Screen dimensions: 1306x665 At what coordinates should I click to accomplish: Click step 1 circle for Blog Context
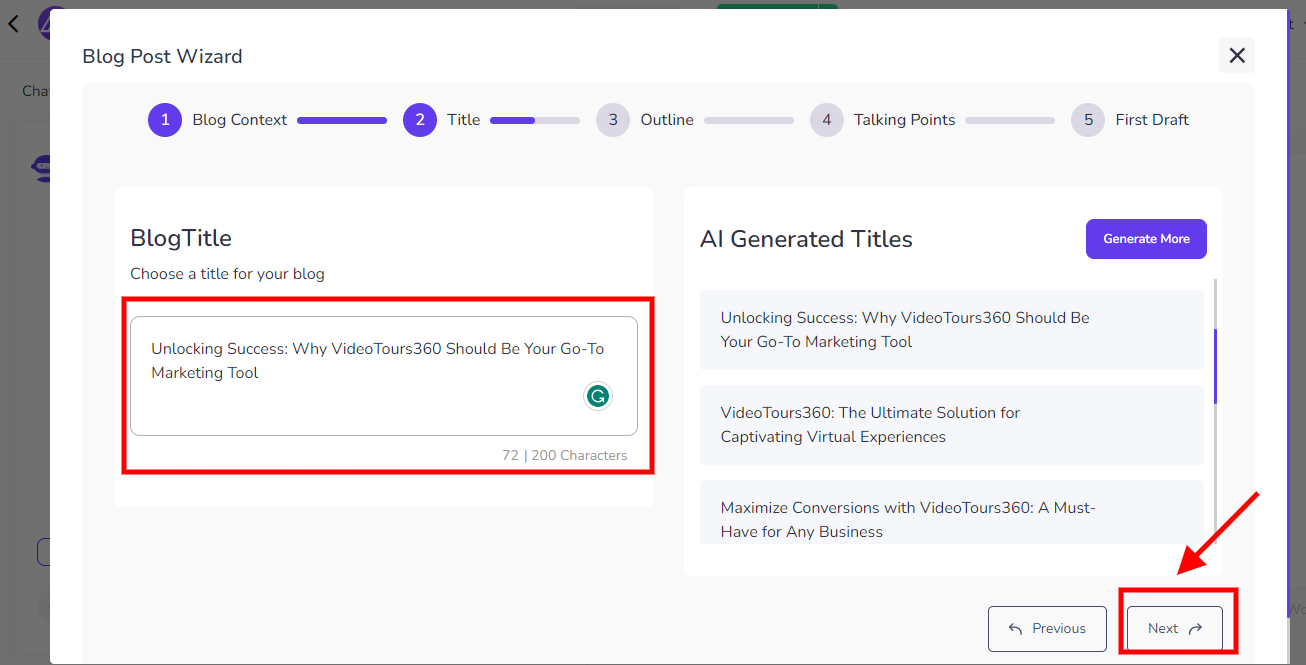[x=165, y=120]
